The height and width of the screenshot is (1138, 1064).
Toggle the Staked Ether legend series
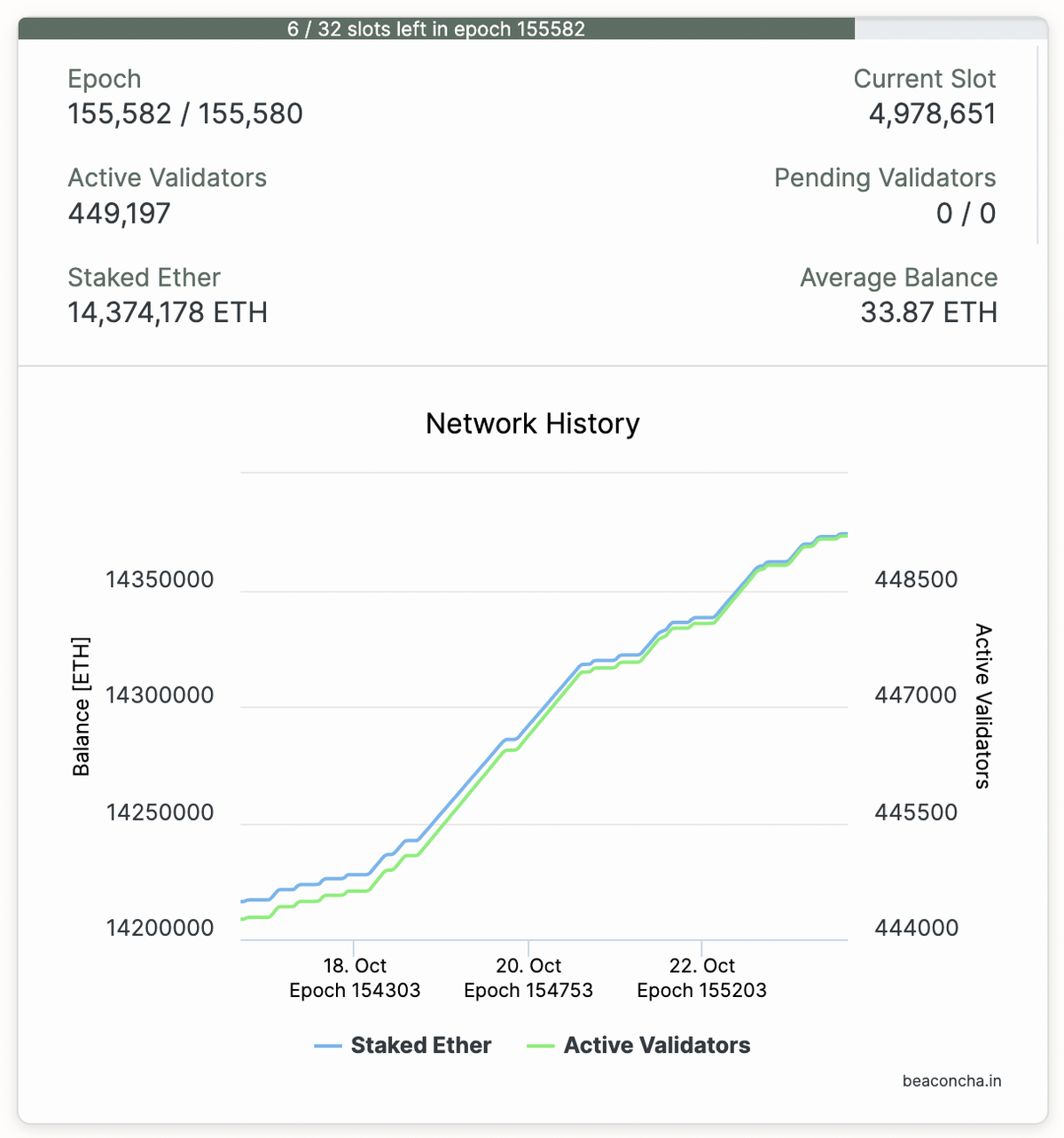(420, 1046)
